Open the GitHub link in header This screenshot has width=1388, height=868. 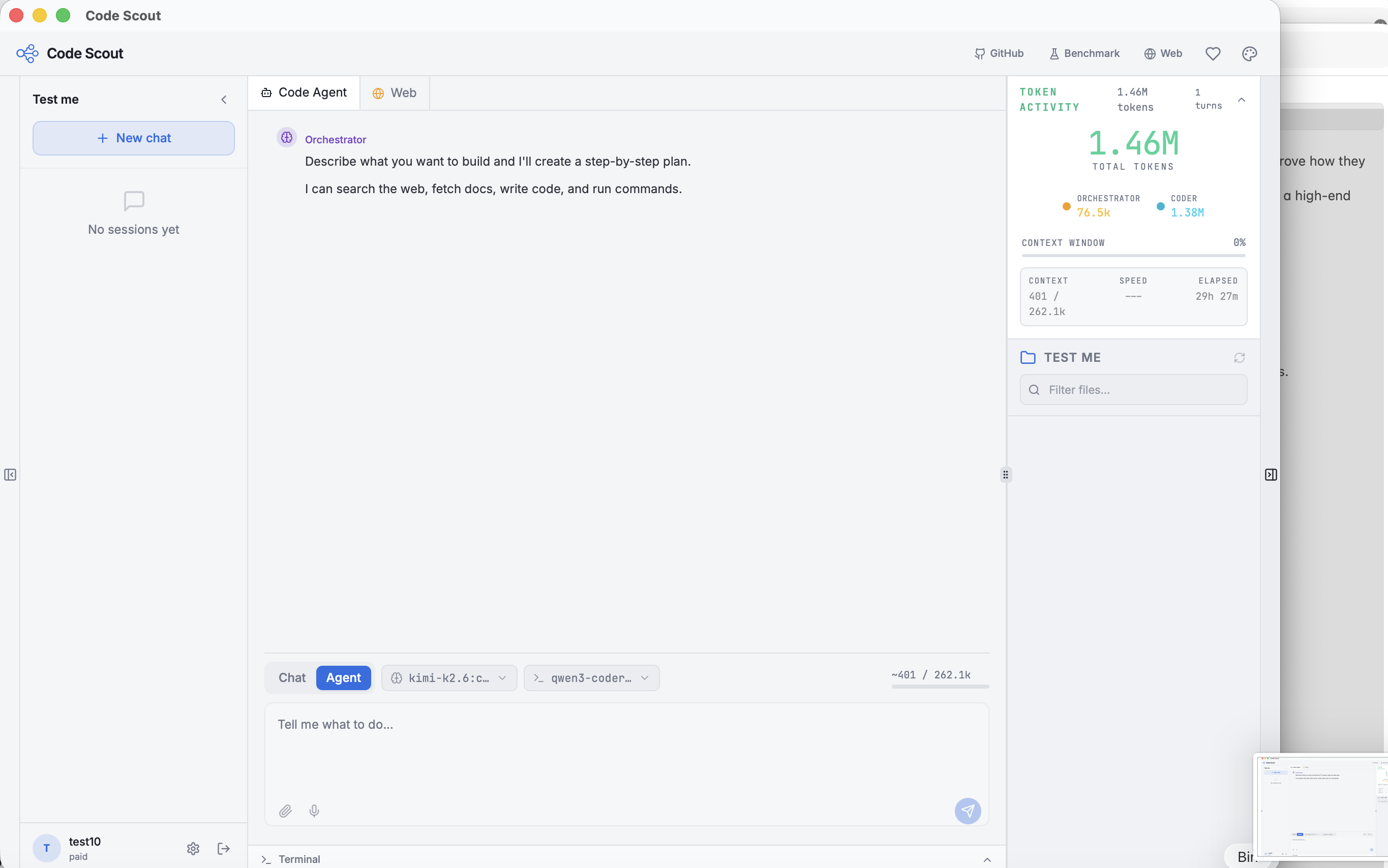click(999, 53)
